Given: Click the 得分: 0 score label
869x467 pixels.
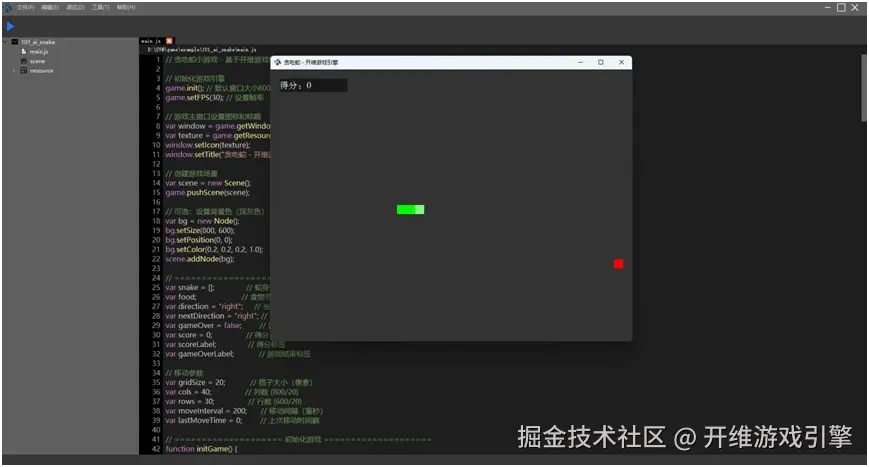Looking at the screenshot, I should (x=313, y=85).
